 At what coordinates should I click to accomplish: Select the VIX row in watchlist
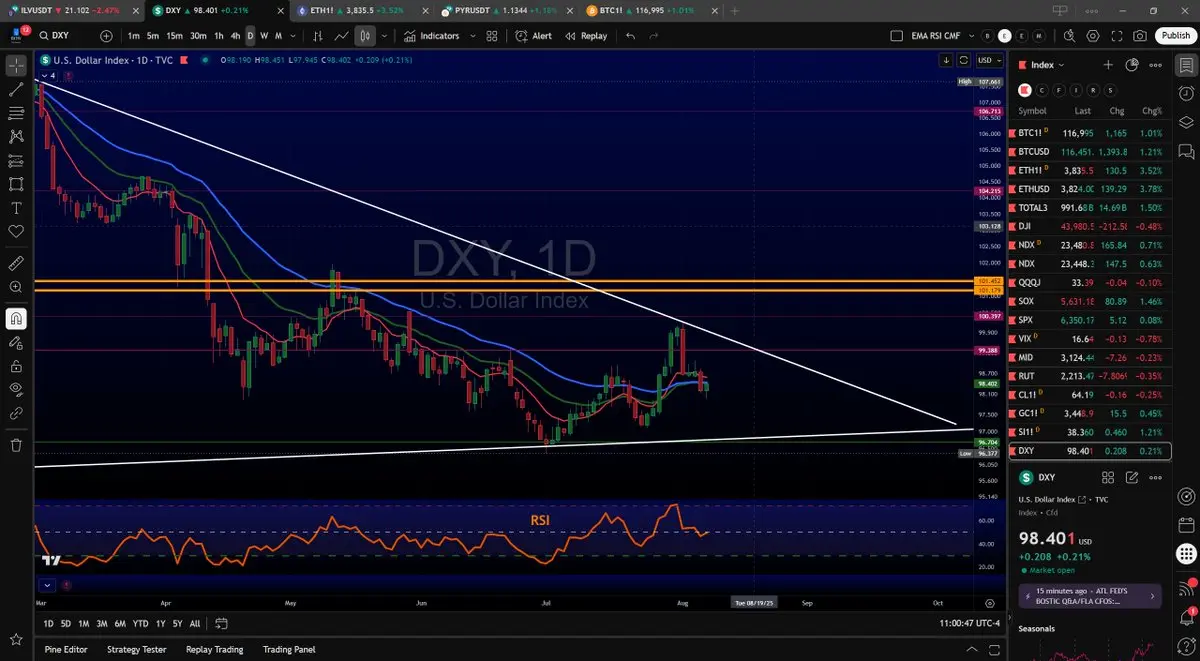(1092, 338)
